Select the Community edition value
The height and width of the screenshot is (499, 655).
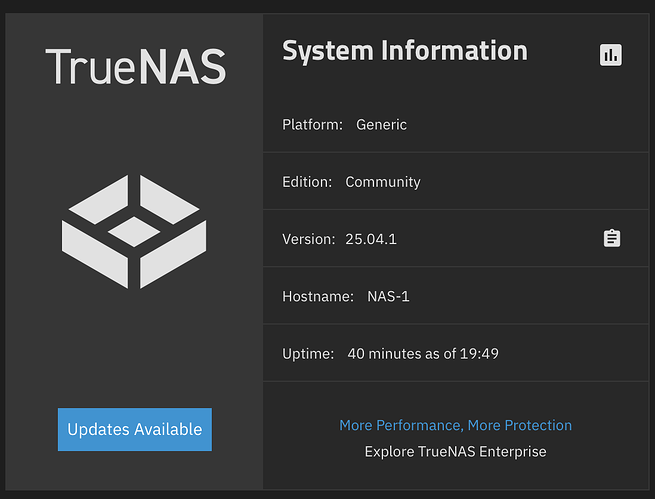coord(382,182)
